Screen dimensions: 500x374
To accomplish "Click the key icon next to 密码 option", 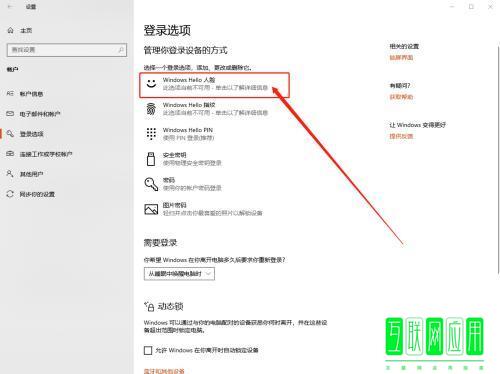I will point(151,184).
